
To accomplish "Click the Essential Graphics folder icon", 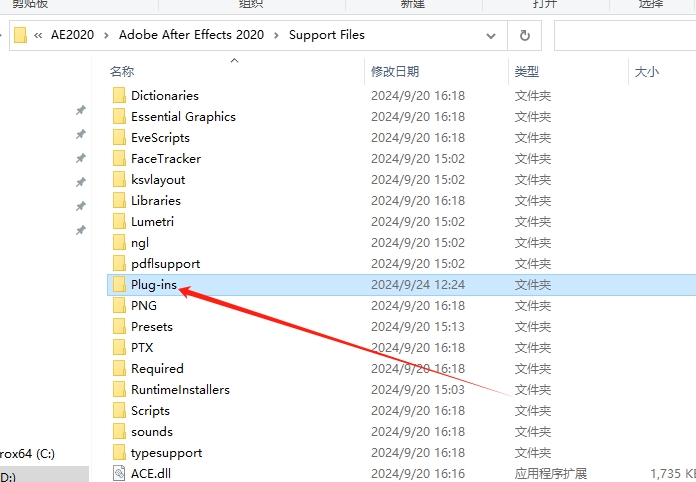I will [119, 116].
